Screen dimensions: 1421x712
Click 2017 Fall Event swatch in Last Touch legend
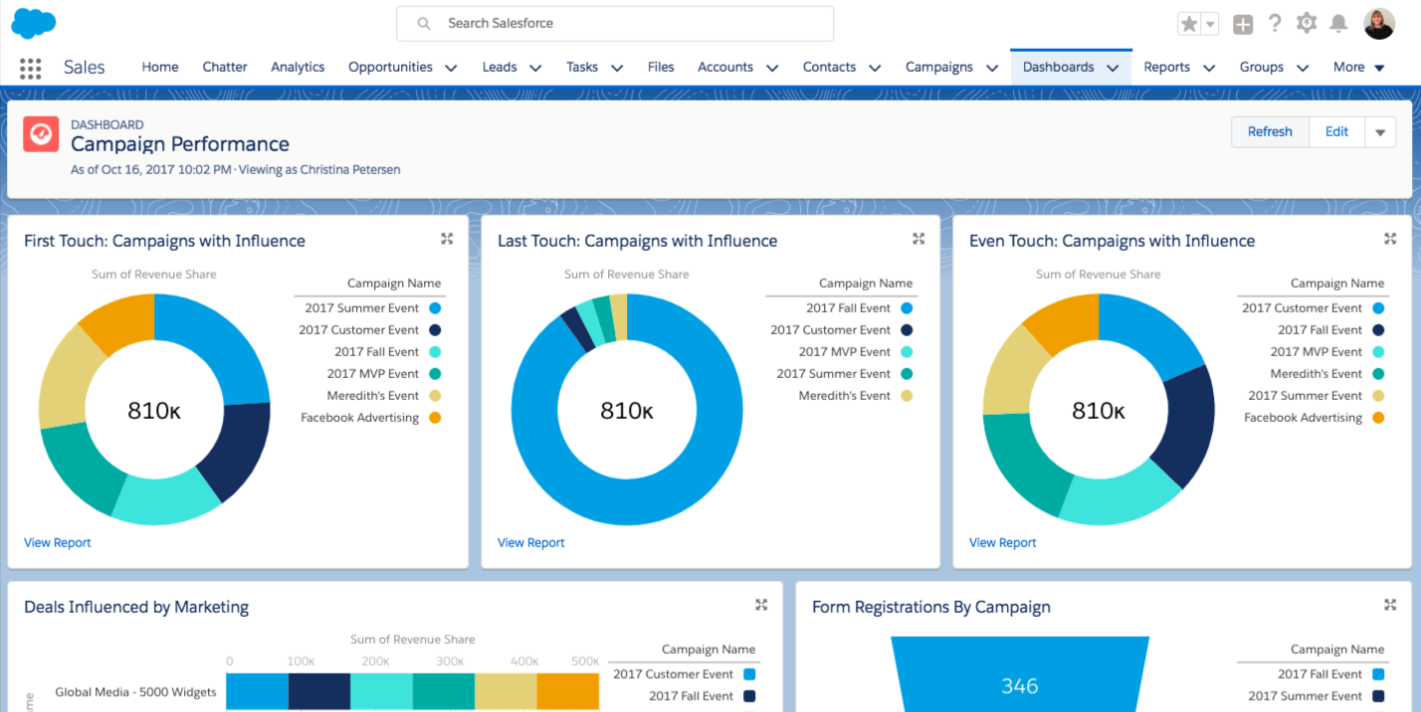tap(906, 308)
